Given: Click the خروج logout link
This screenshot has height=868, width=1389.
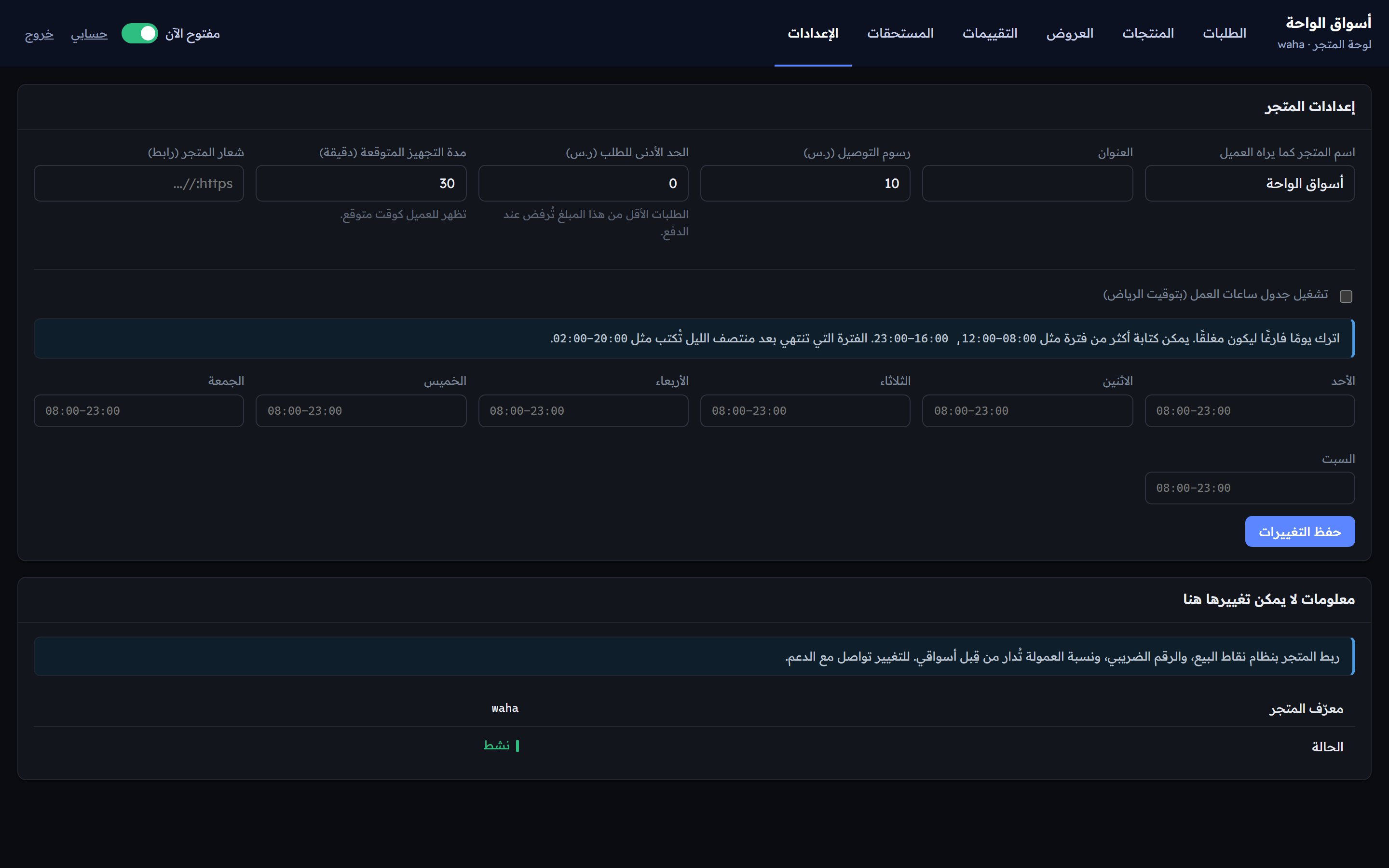Looking at the screenshot, I should point(39,34).
